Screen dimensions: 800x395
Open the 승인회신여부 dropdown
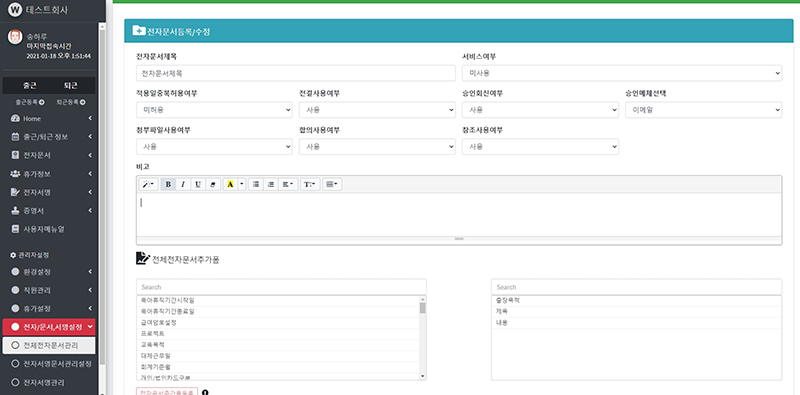click(x=540, y=110)
